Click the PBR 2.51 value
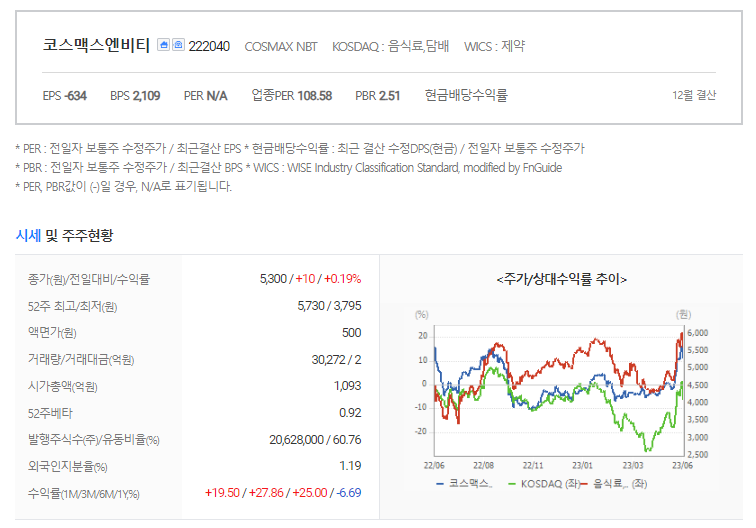Screen dimensions: 756x528 point(378,95)
